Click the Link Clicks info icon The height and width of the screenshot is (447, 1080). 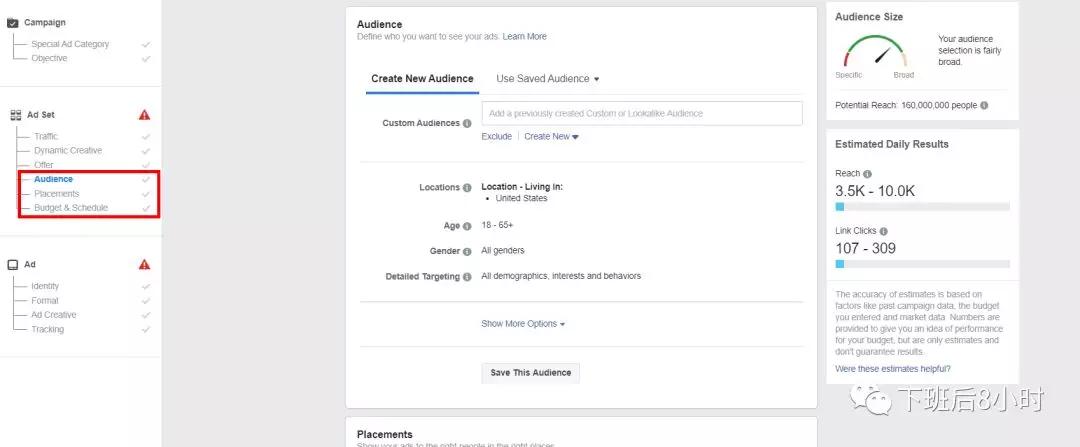click(884, 231)
